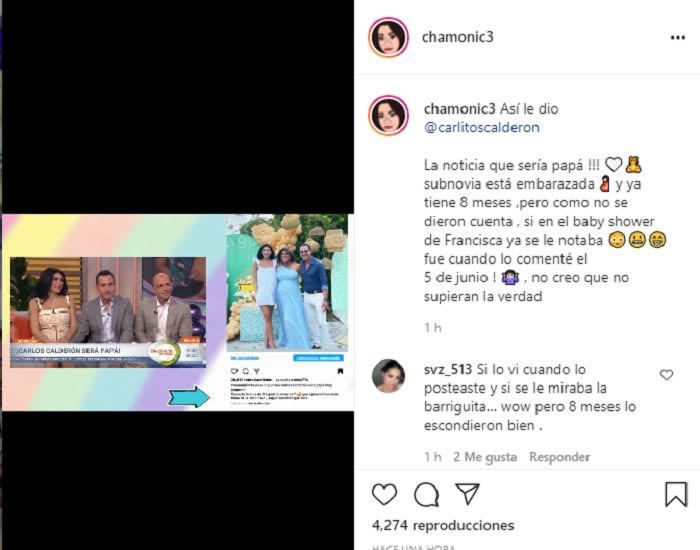Click chamonic3 avatar beside the caption
The image size is (700, 550).
click(388, 115)
